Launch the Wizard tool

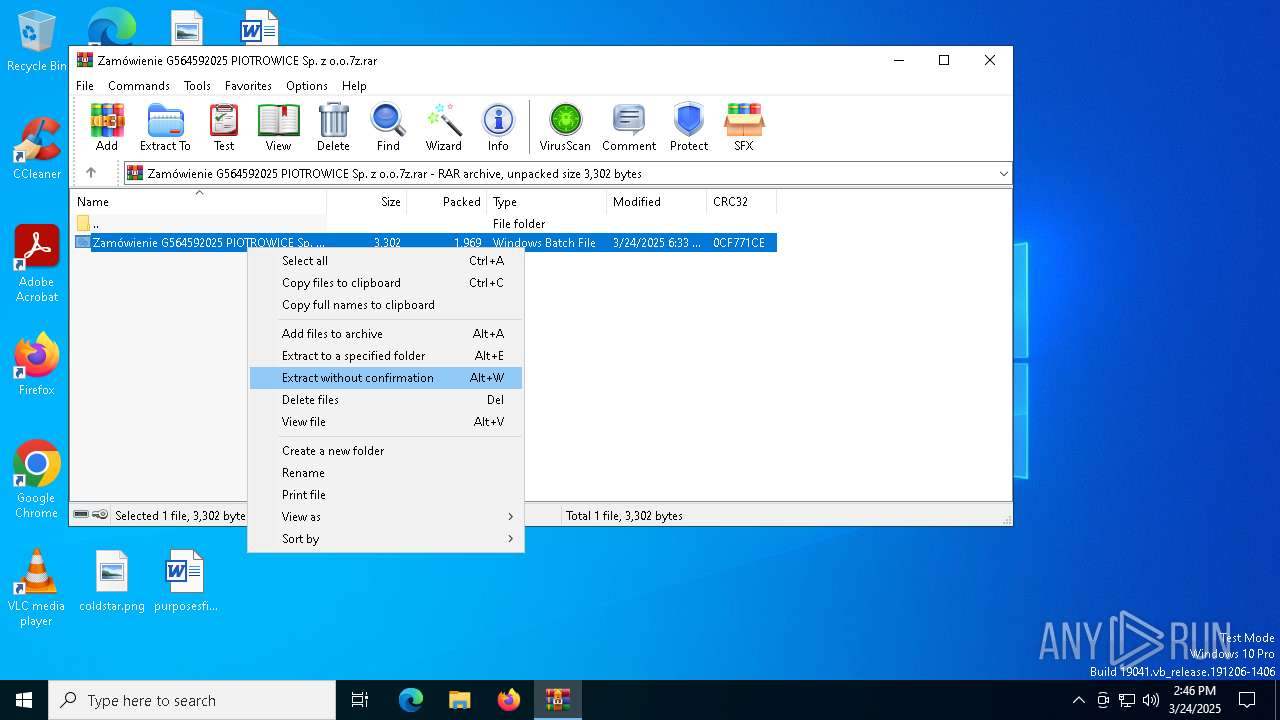(443, 127)
